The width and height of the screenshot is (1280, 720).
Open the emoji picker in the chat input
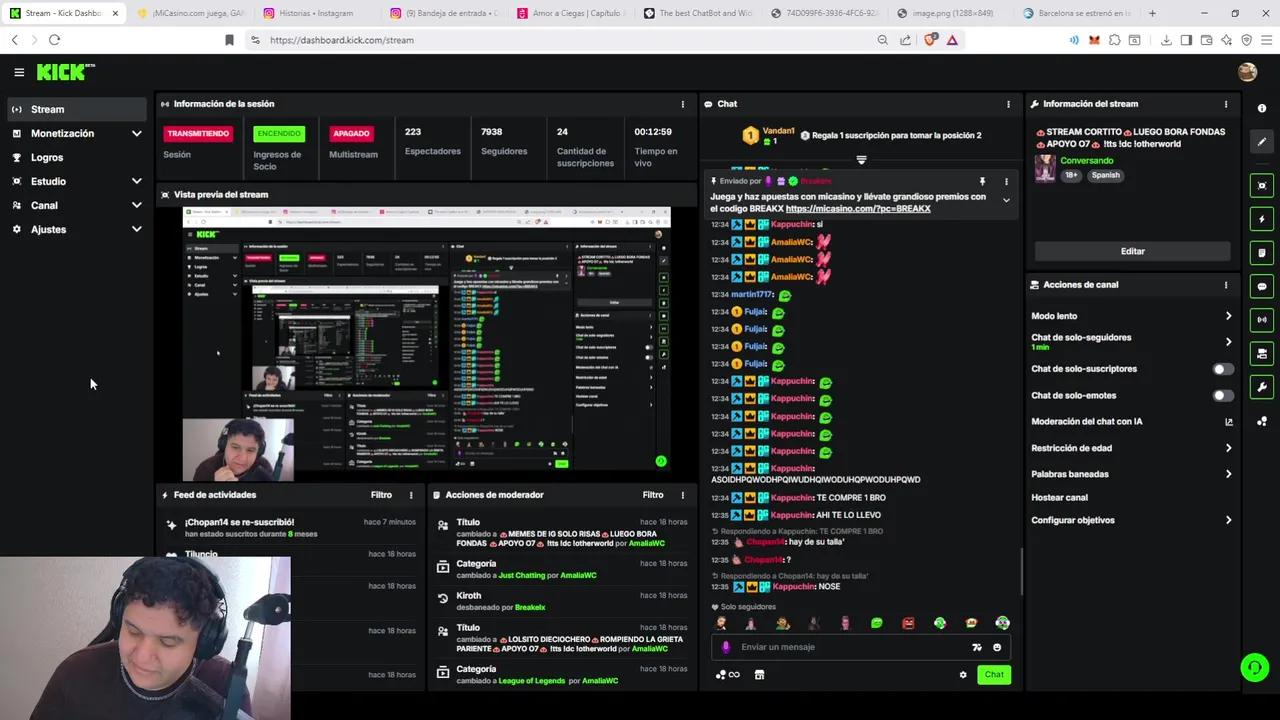coord(997,647)
